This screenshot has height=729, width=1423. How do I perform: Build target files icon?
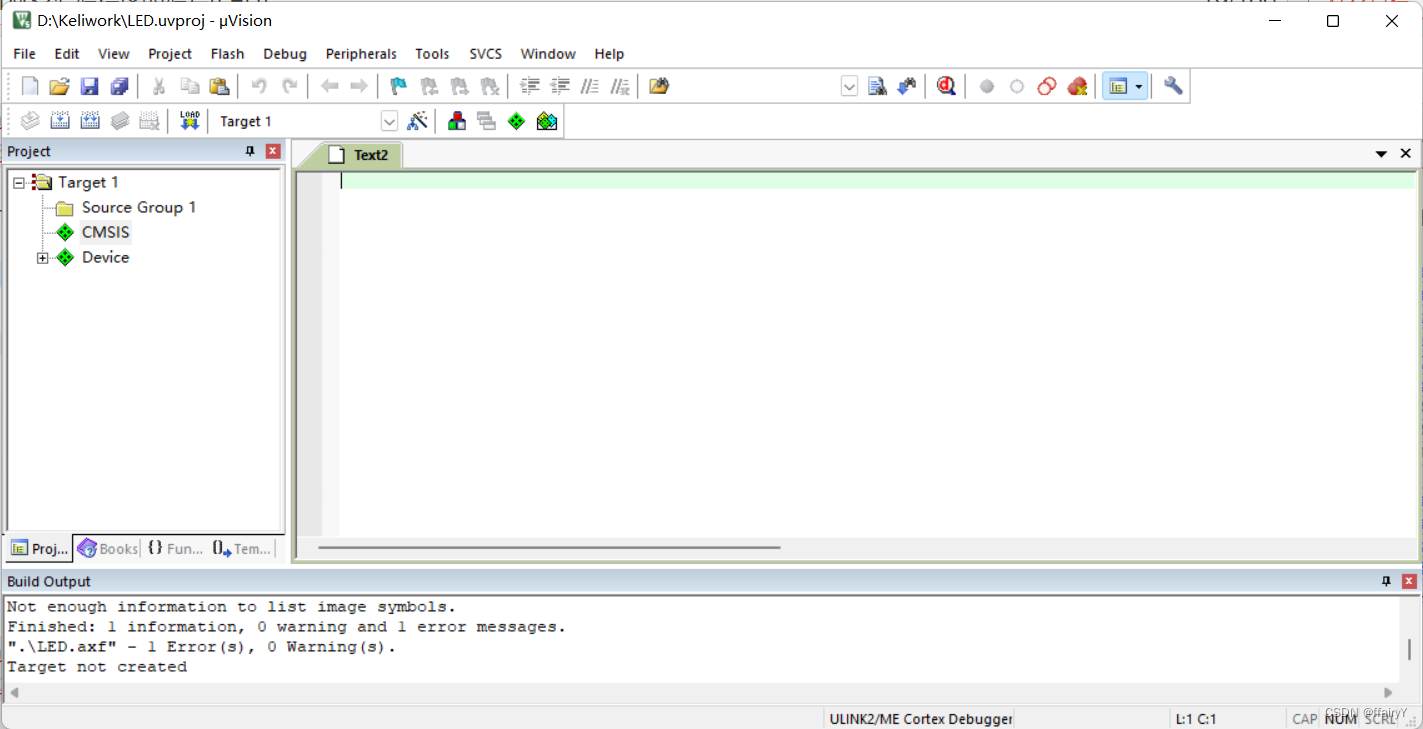[59, 121]
